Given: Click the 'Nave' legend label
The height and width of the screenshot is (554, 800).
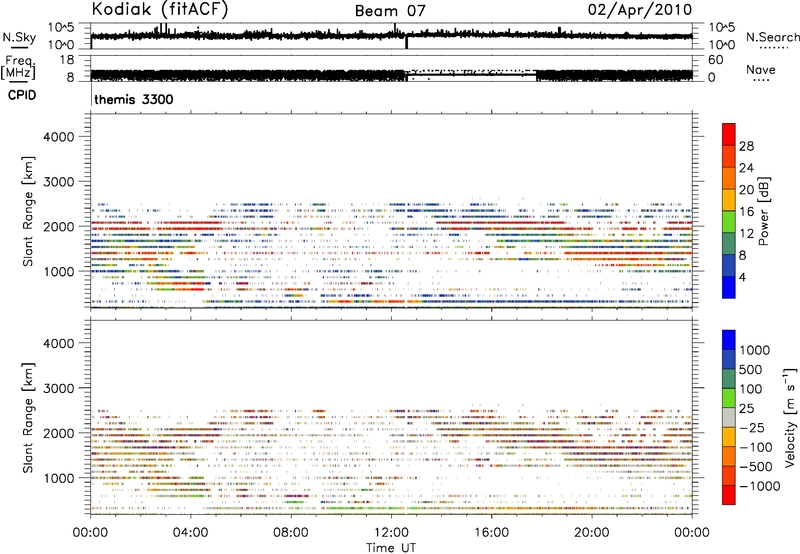Looking at the screenshot, I should coord(761,69).
